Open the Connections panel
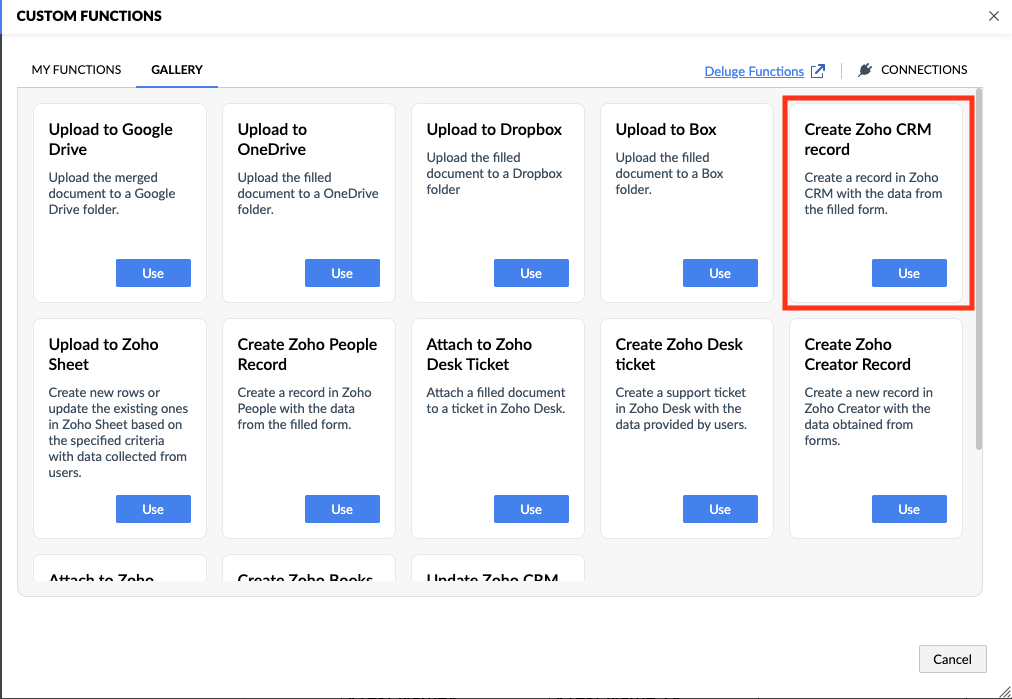The image size is (1012, 699). [923, 70]
